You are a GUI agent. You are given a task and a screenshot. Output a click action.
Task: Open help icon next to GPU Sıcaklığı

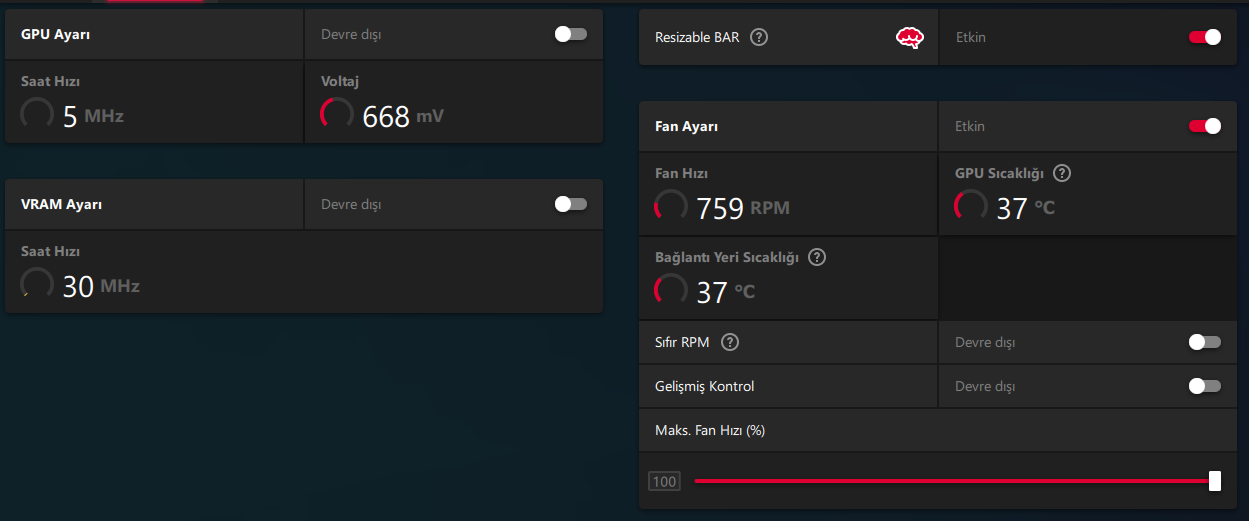[1062, 173]
